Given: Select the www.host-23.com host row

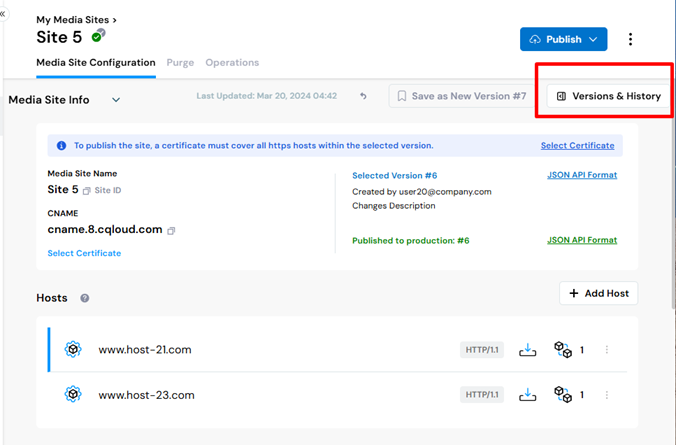Looking at the screenshot, I should [x=337, y=395].
